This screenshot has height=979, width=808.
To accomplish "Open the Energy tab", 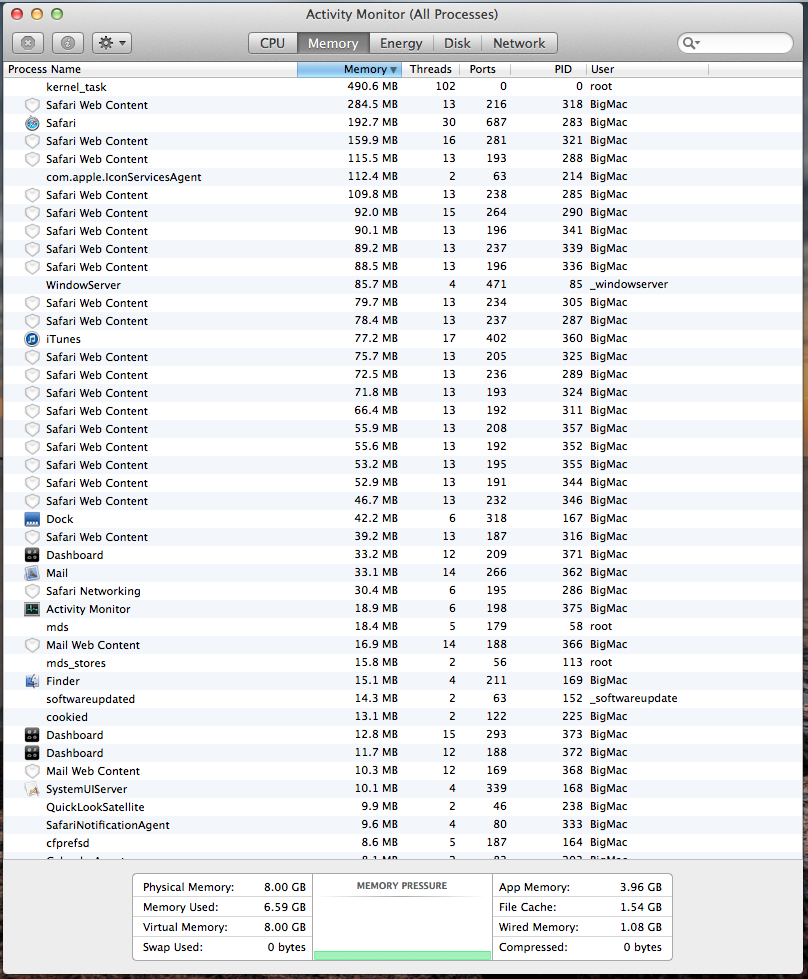I will 401,43.
